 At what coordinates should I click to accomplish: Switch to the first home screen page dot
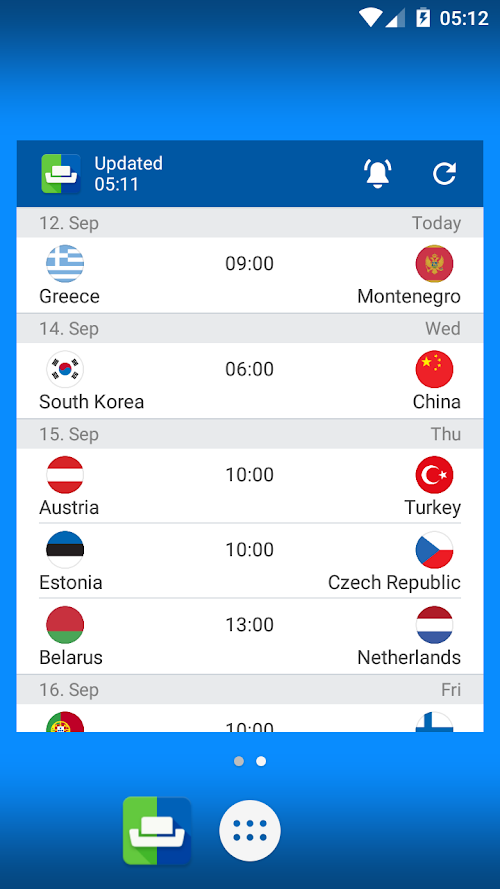pyautogui.click(x=239, y=761)
